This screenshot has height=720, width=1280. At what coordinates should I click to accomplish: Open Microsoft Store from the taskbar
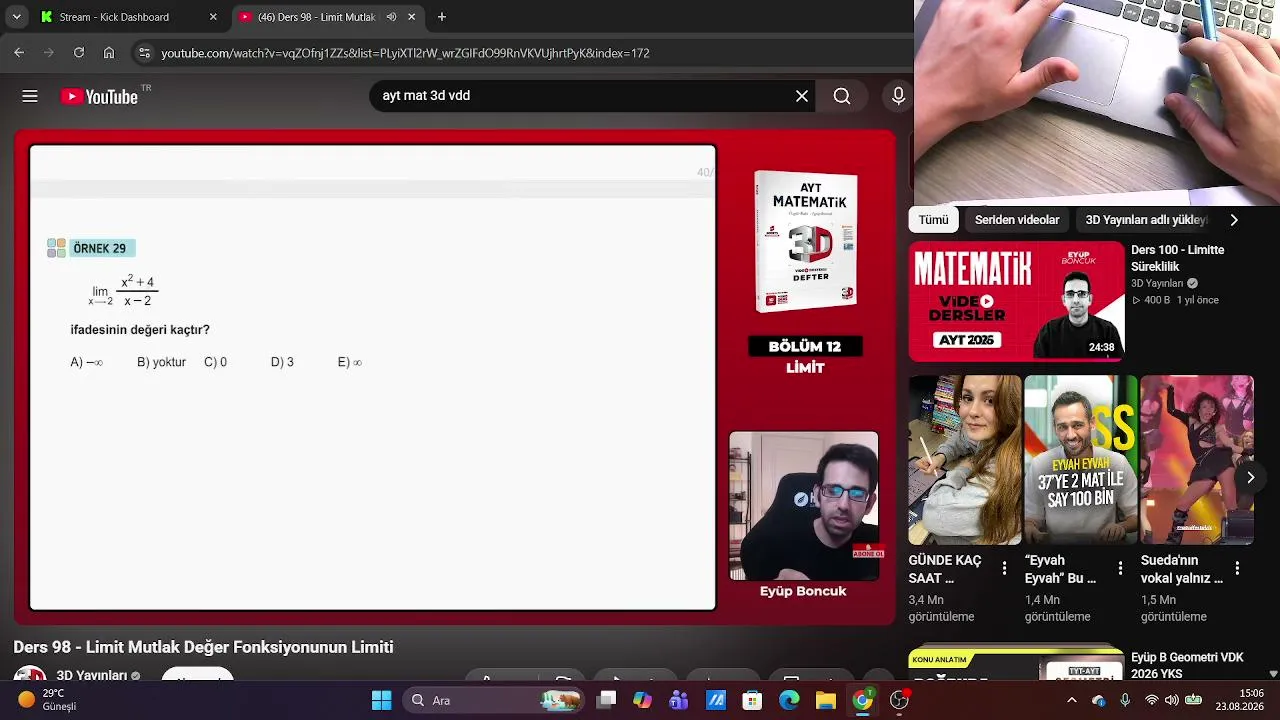pos(753,700)
